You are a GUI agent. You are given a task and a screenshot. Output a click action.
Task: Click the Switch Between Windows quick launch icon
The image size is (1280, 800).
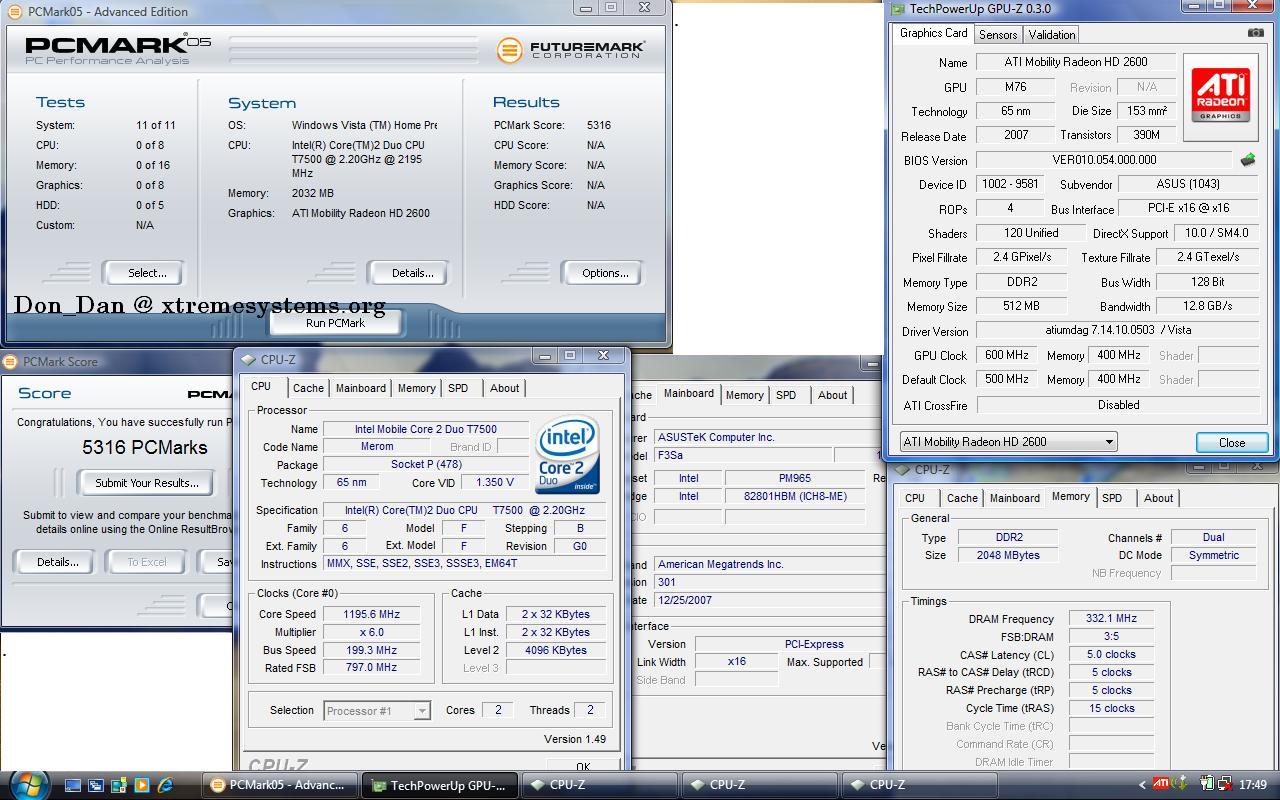[96, 786]
